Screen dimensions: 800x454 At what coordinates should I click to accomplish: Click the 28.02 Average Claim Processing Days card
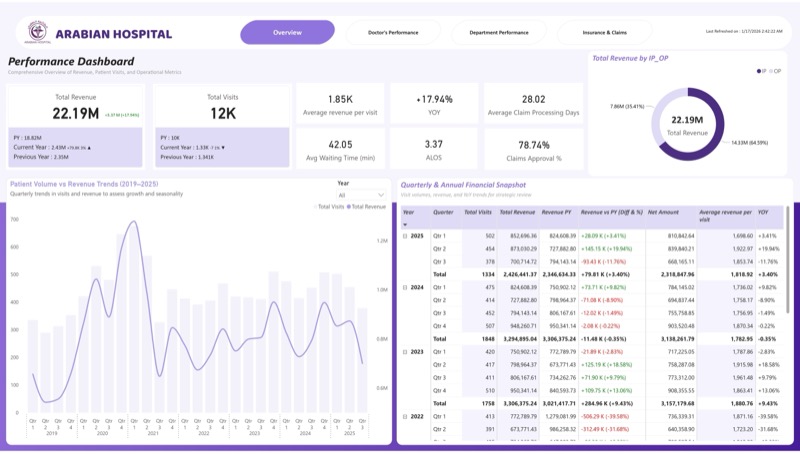click(x=534, y=104)
